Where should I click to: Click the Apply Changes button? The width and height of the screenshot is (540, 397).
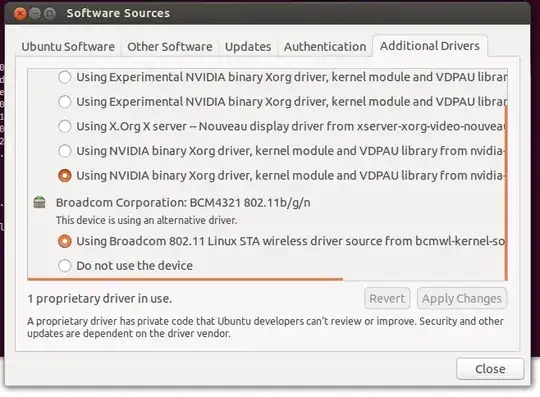coord(462,298)
